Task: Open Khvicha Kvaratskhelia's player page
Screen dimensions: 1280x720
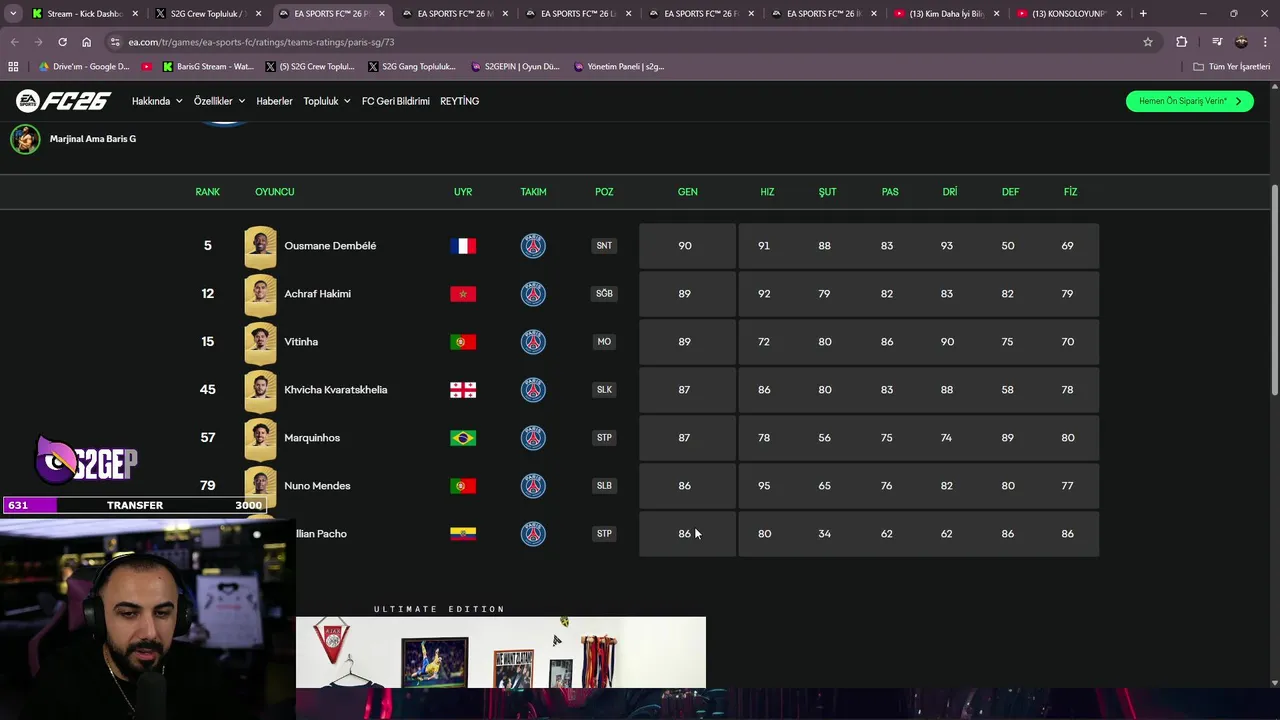Action: (x=336, y=390)
